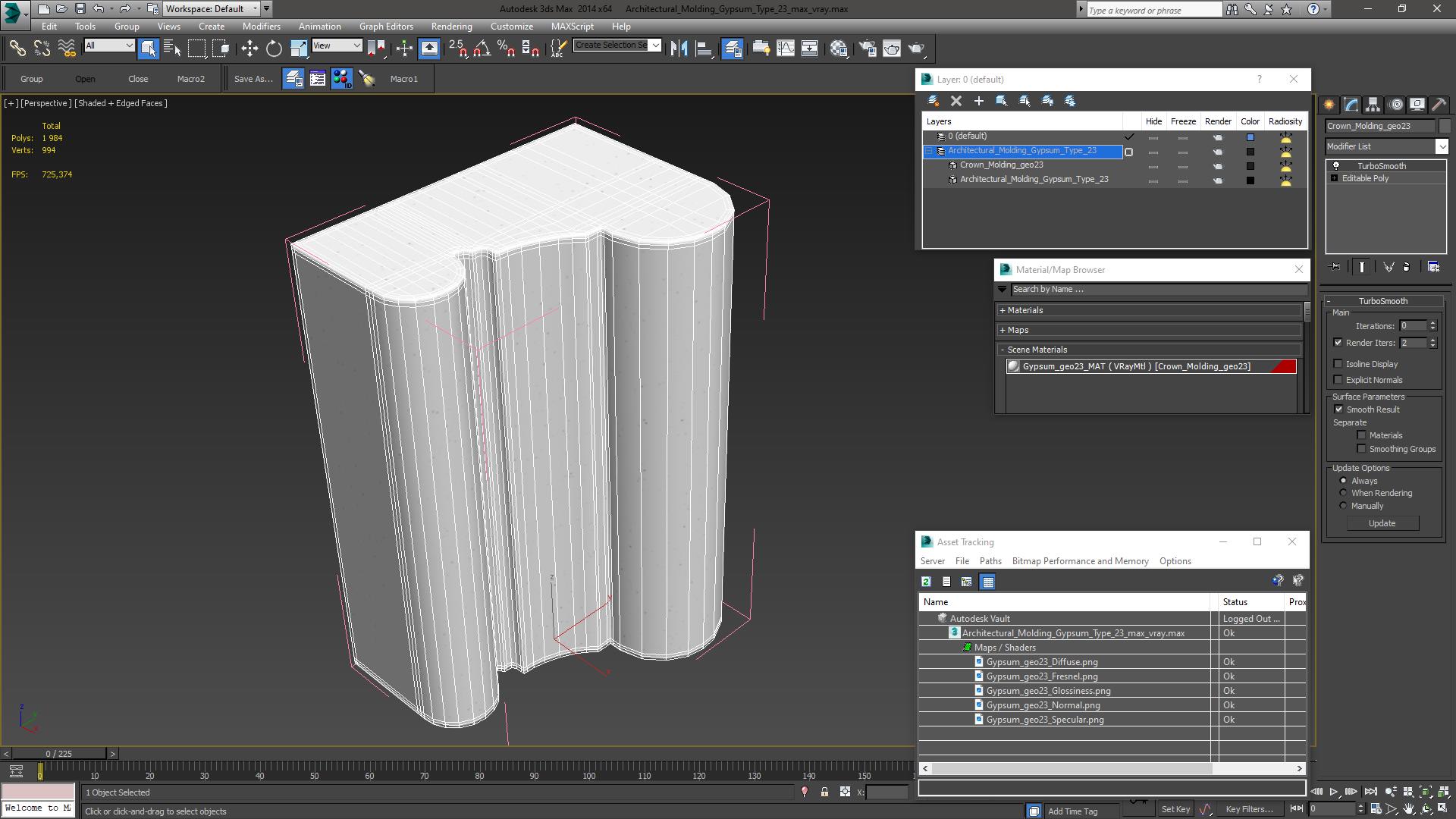Click the object color swatch beside name
1456x819 pixels.
coord(1445,126)
